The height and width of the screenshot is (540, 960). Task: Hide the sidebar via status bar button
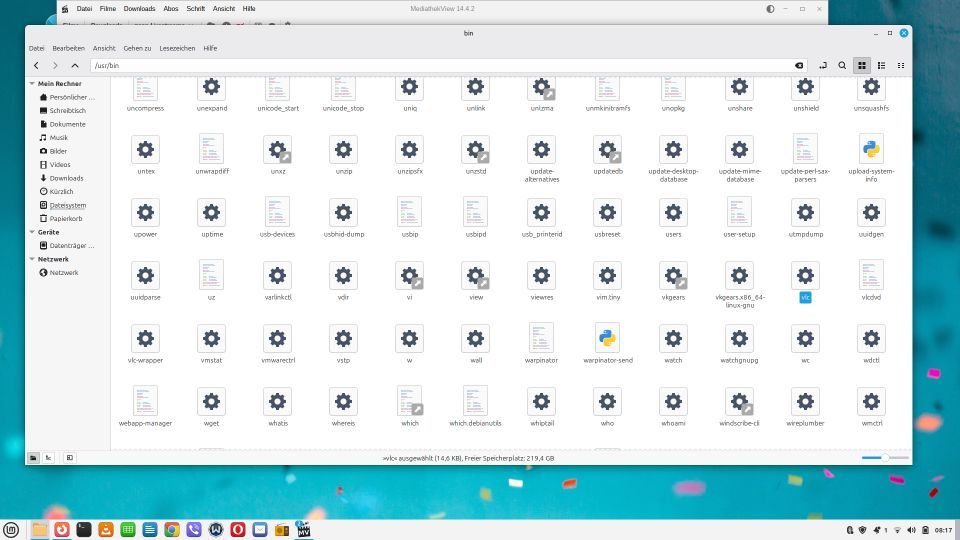(x=69, y=457)
